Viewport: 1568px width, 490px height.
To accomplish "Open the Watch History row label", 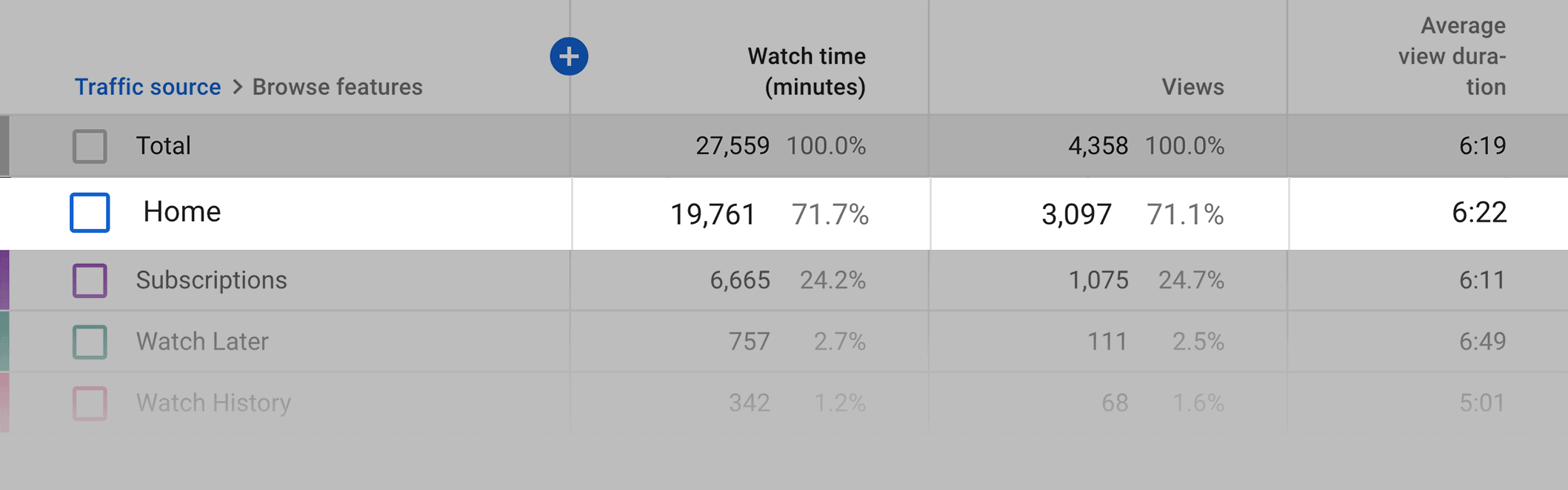I will 213,403.
